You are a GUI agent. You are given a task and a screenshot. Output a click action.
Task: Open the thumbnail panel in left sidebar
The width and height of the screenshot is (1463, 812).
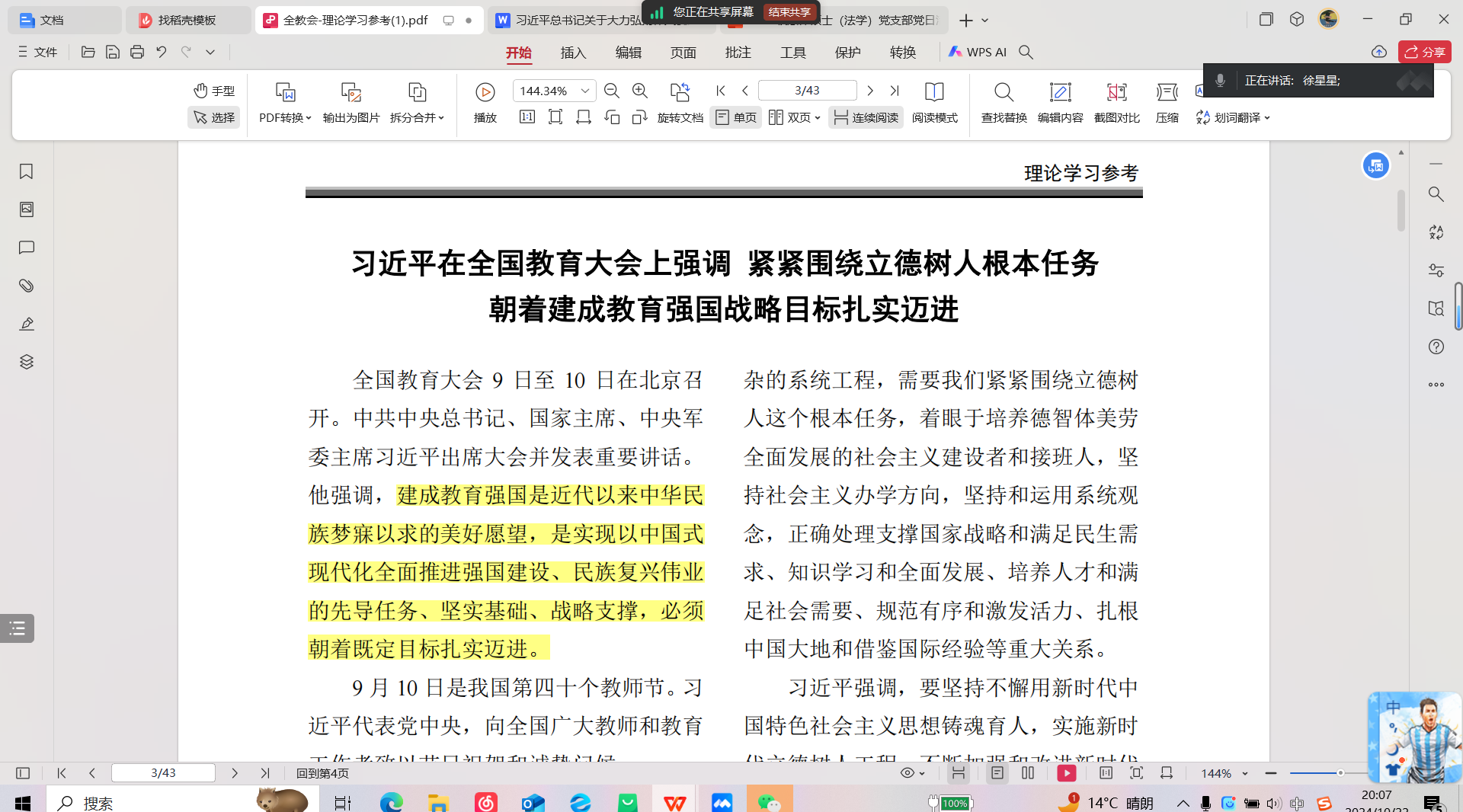coord(27,209)
